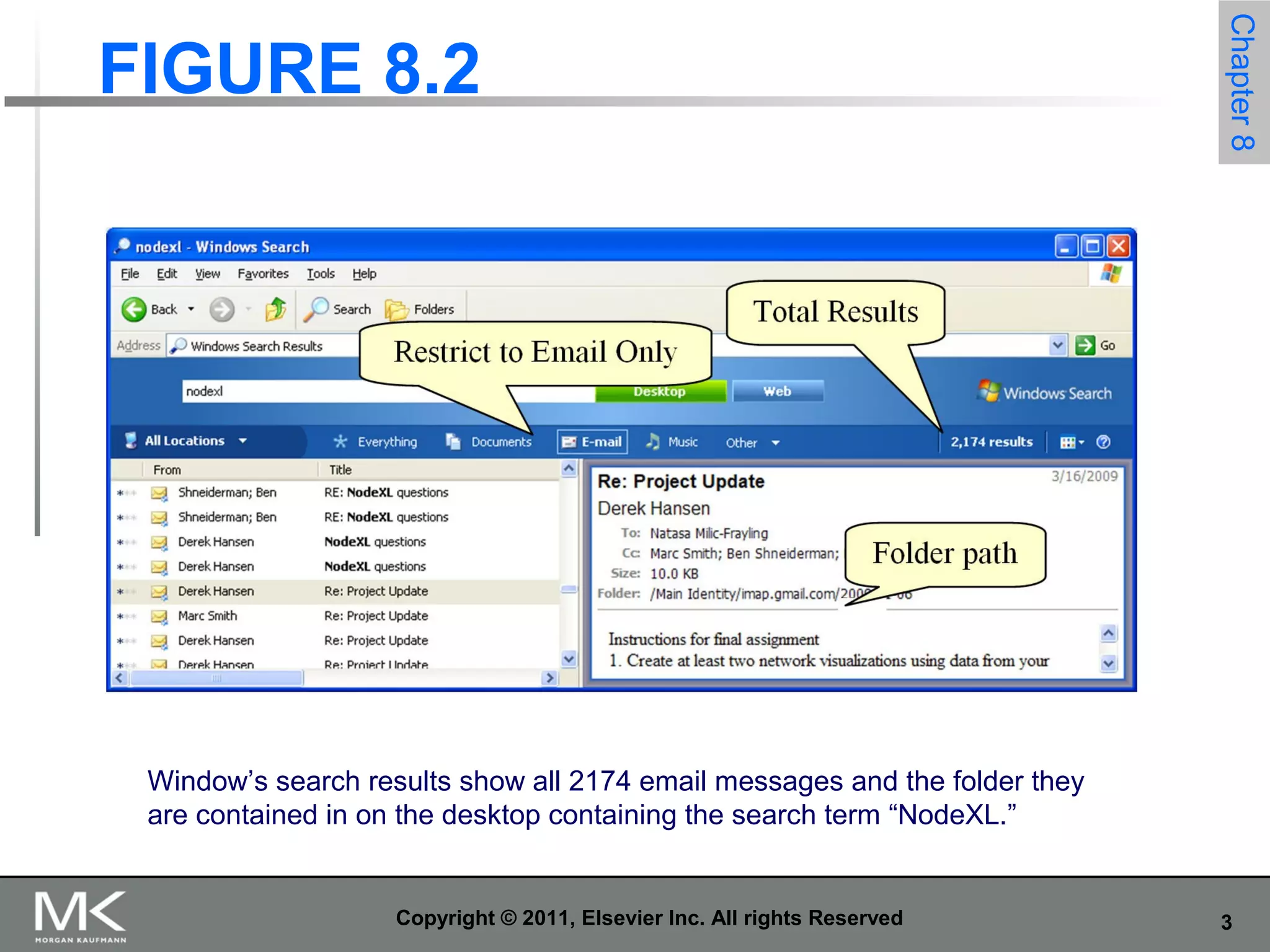1270x952 pixels.
Task: Click the green Desktop search button
Action: coord(660,392)
